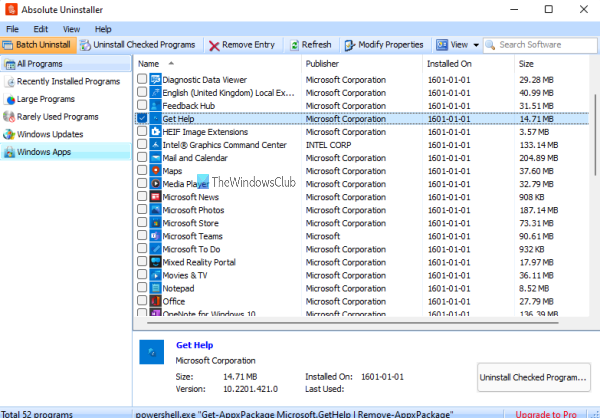Sort list by Installed On column header

click(x=469, y=64)
